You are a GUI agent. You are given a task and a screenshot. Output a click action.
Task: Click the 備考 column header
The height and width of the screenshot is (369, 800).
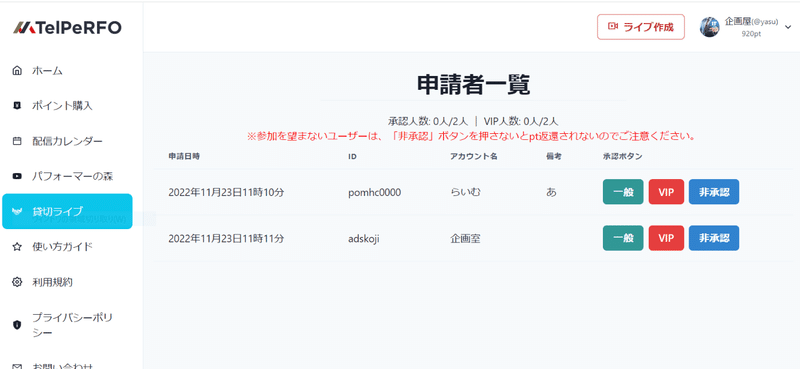554,156
